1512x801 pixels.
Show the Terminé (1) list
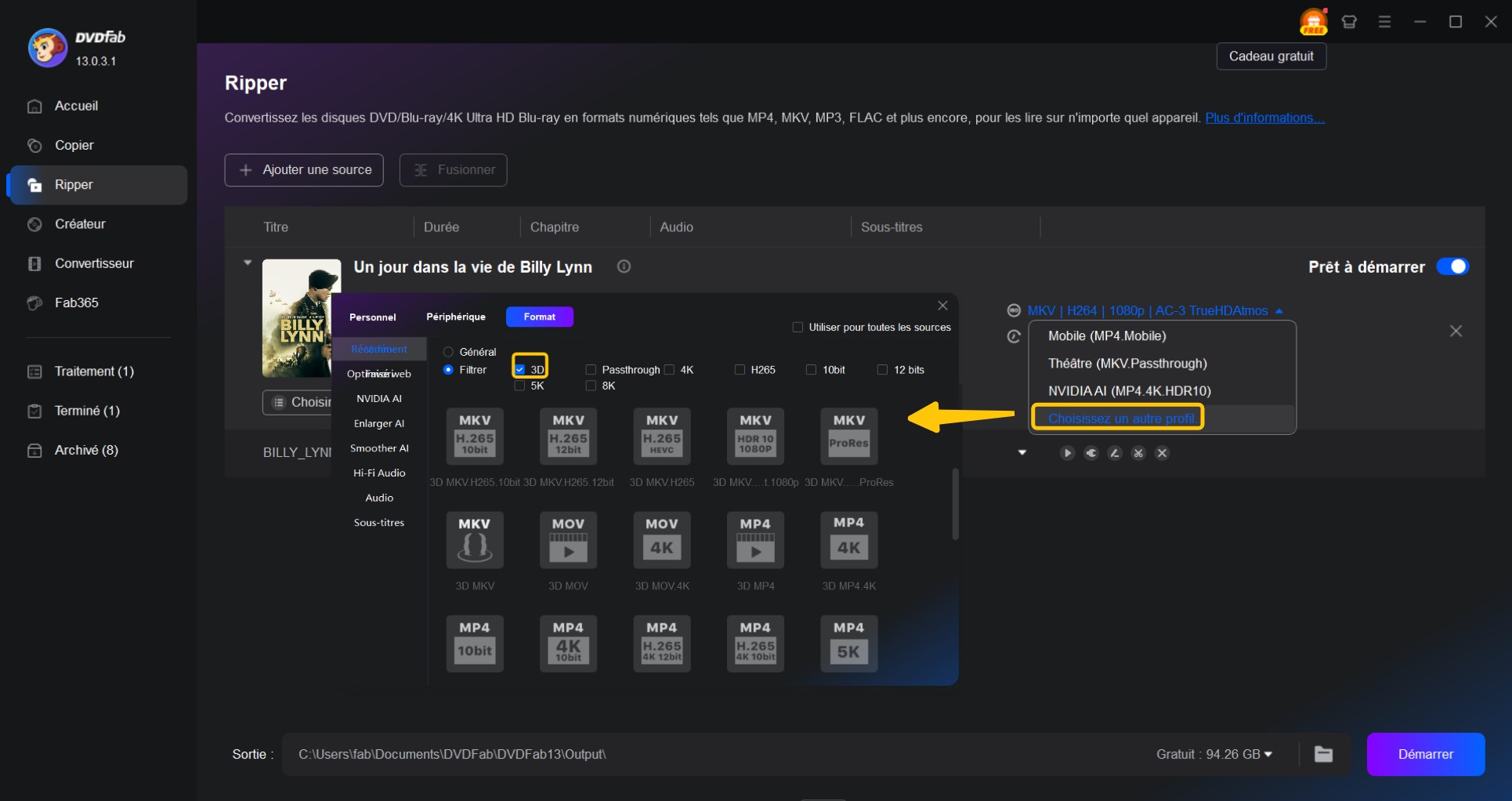coord(86,411)
